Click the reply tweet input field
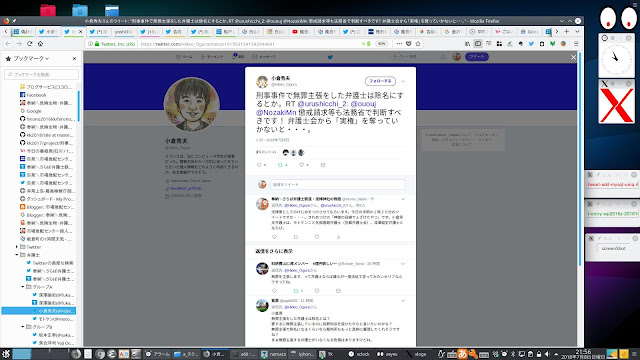Image resolution: width=640 pixels, height=360 pixels. coord(338,184)
